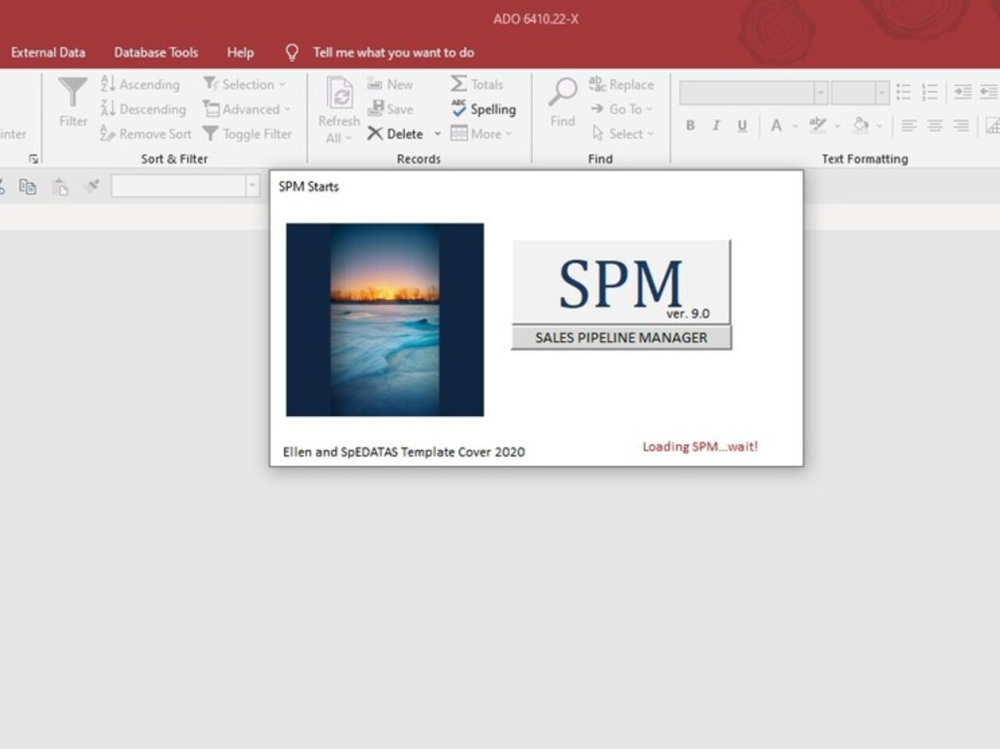Click Toggle Filter

(x=247, y=134)
